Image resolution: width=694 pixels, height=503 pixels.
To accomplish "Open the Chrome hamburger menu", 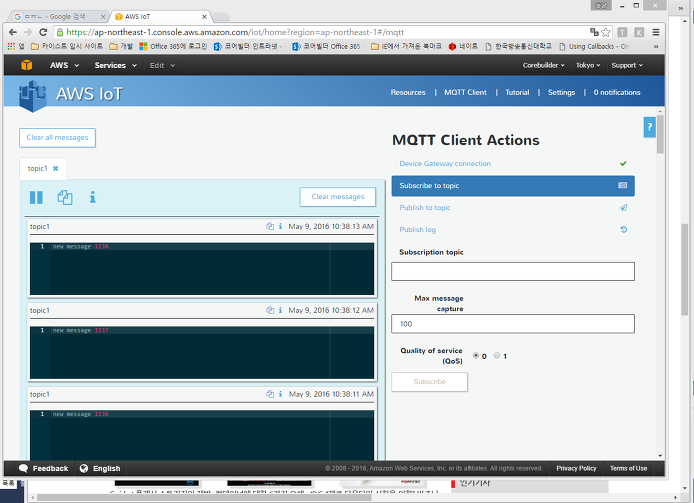I will 656,32.
